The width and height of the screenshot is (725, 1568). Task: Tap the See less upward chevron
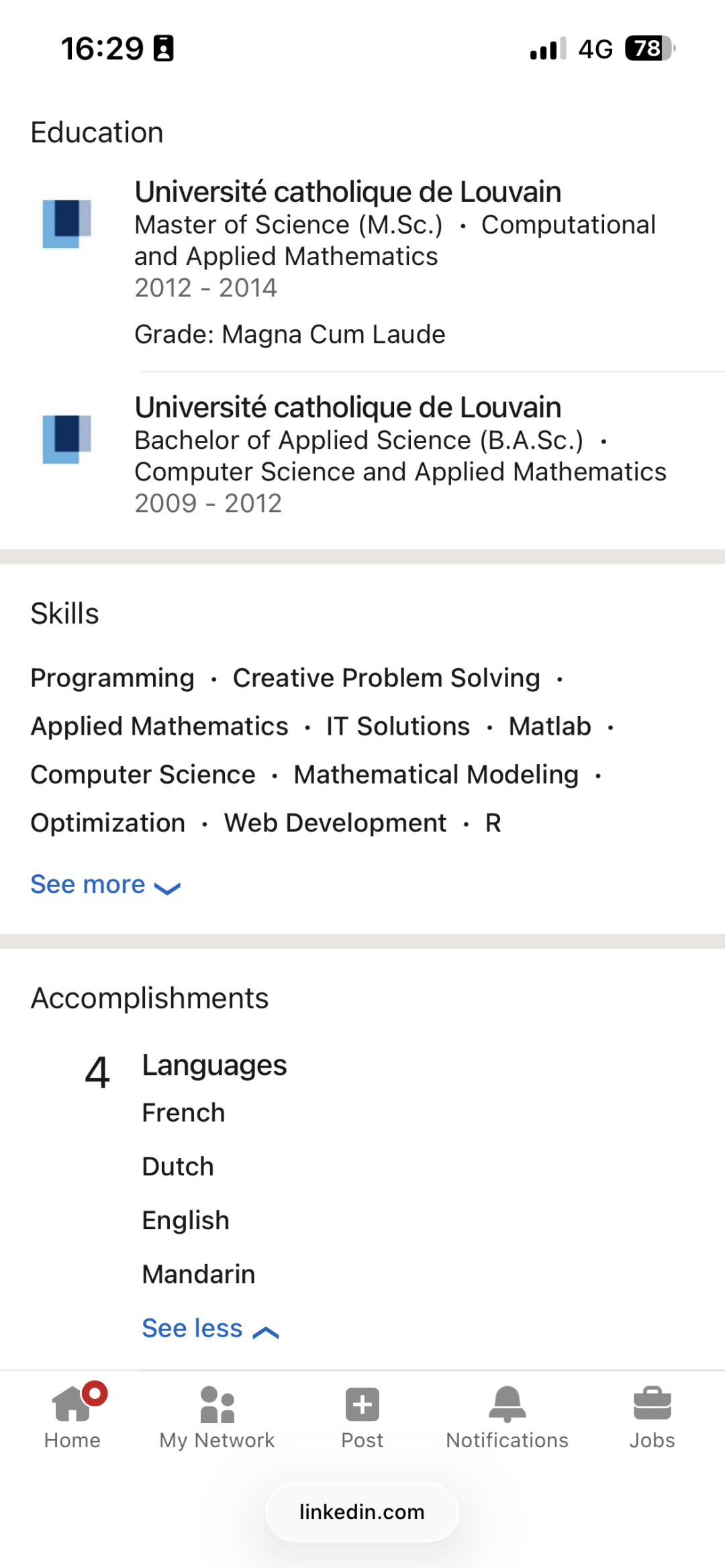[266, 1332]
